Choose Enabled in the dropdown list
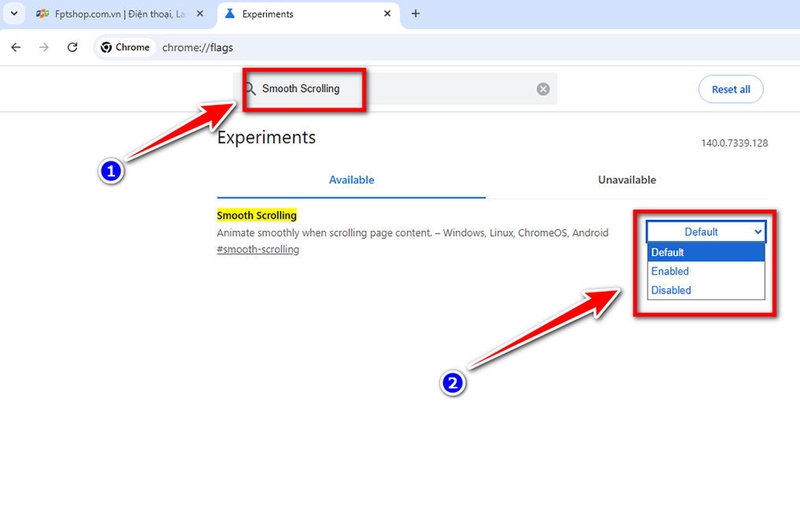The height and width of the screenshot is (516, 800). [706, 271]
